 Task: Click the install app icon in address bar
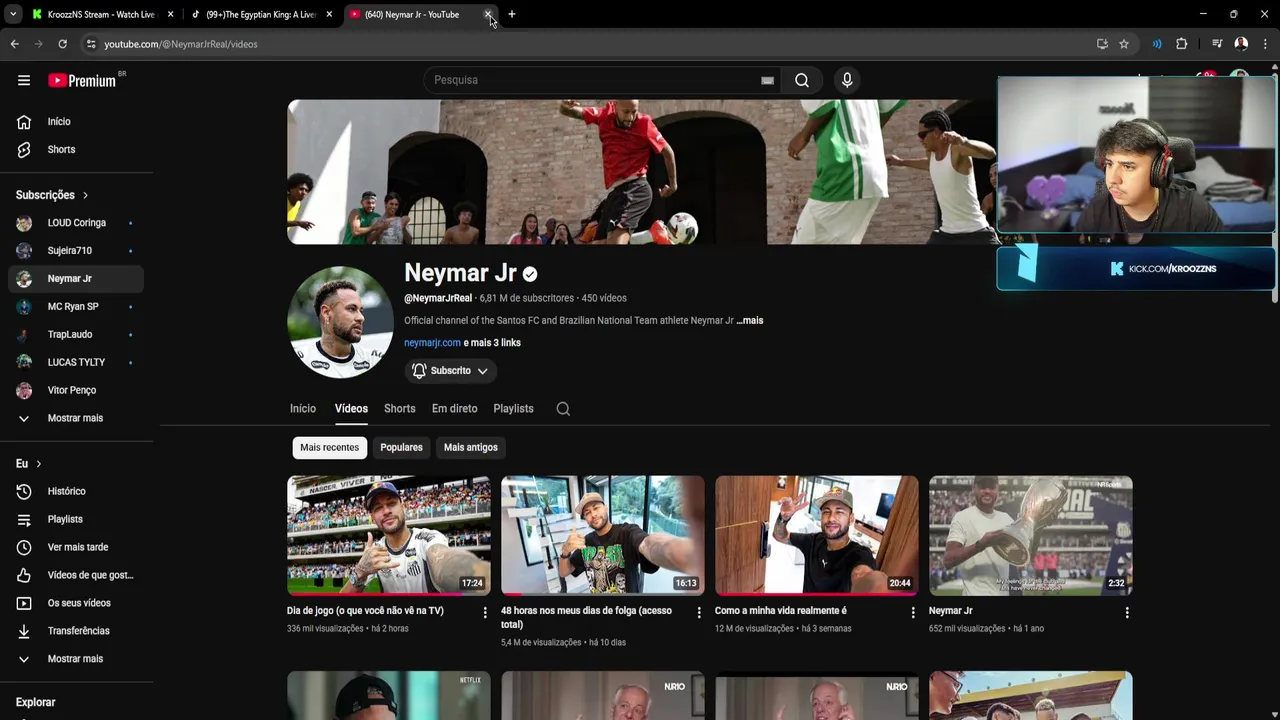1102,44
